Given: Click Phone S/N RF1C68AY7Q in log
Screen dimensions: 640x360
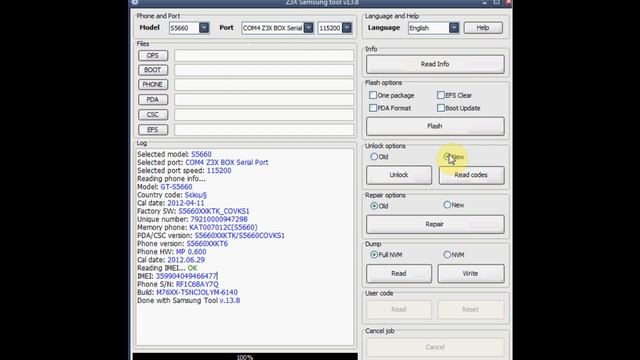Looking at the screenshot, I should tap(178, 284).
